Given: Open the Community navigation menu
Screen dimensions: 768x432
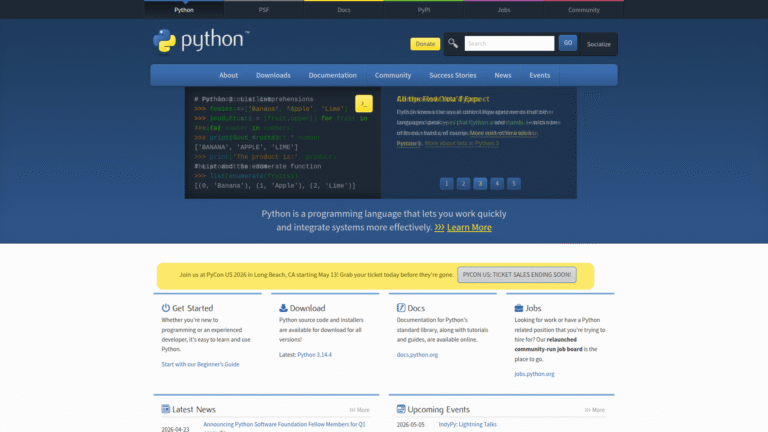Looking at the screenshot, I should pyautogui.click(x=393, y=75).
